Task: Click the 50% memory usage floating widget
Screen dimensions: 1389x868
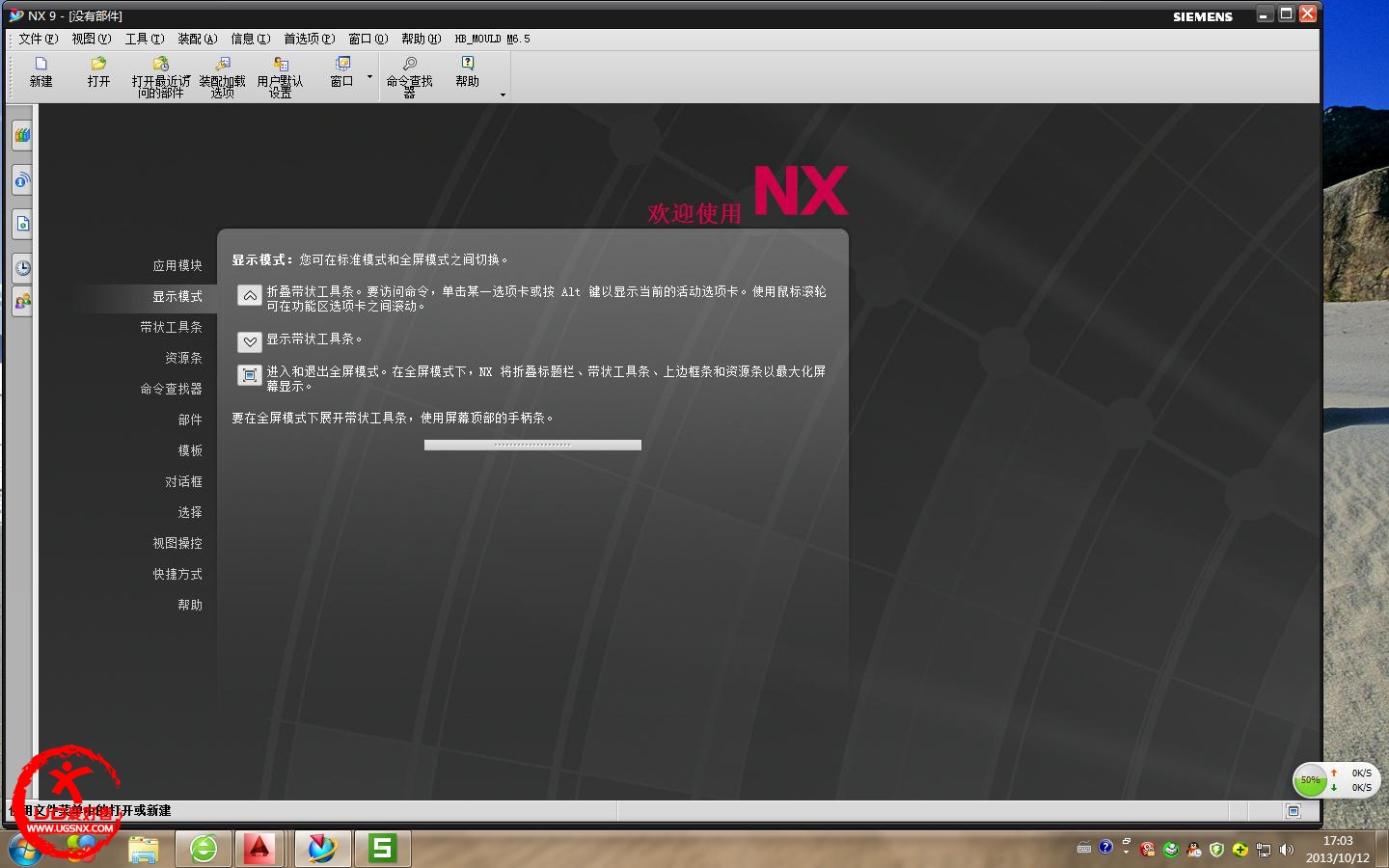Action: coord(1311,780)
